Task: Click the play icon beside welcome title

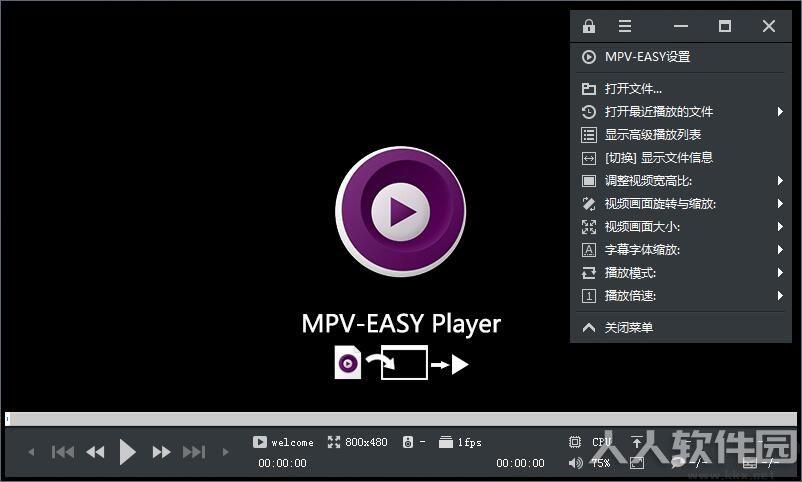Action: pyautogui.click(x=259, y=442)
